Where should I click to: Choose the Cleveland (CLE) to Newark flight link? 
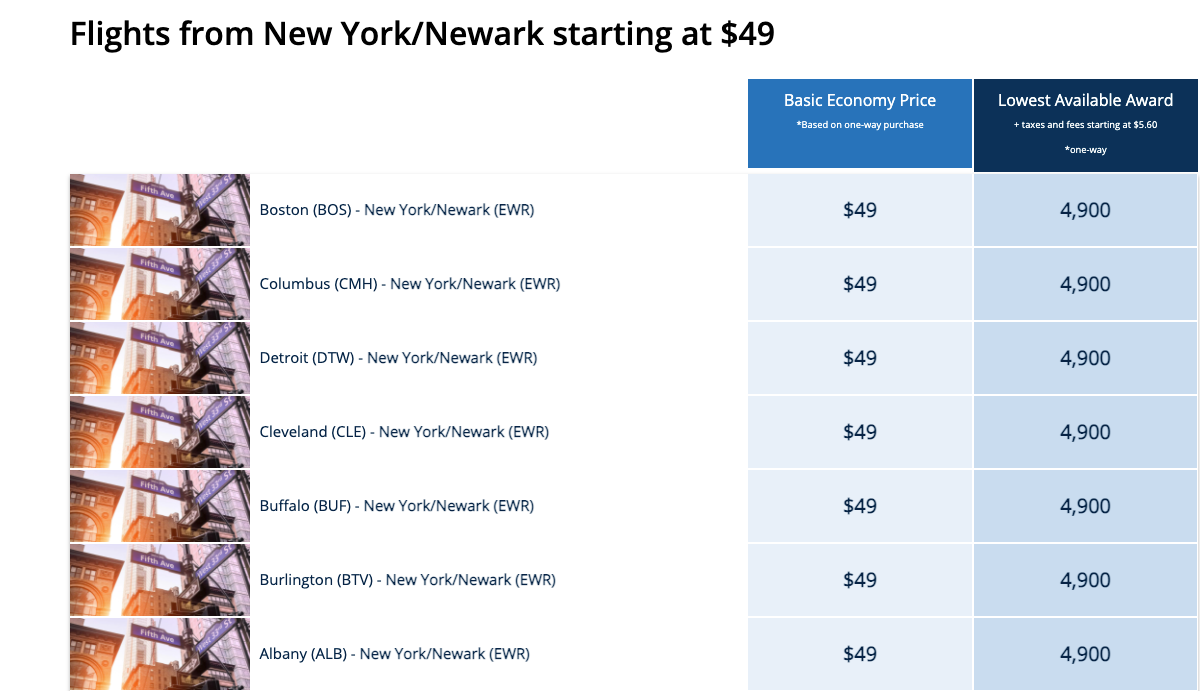point(404,432)
